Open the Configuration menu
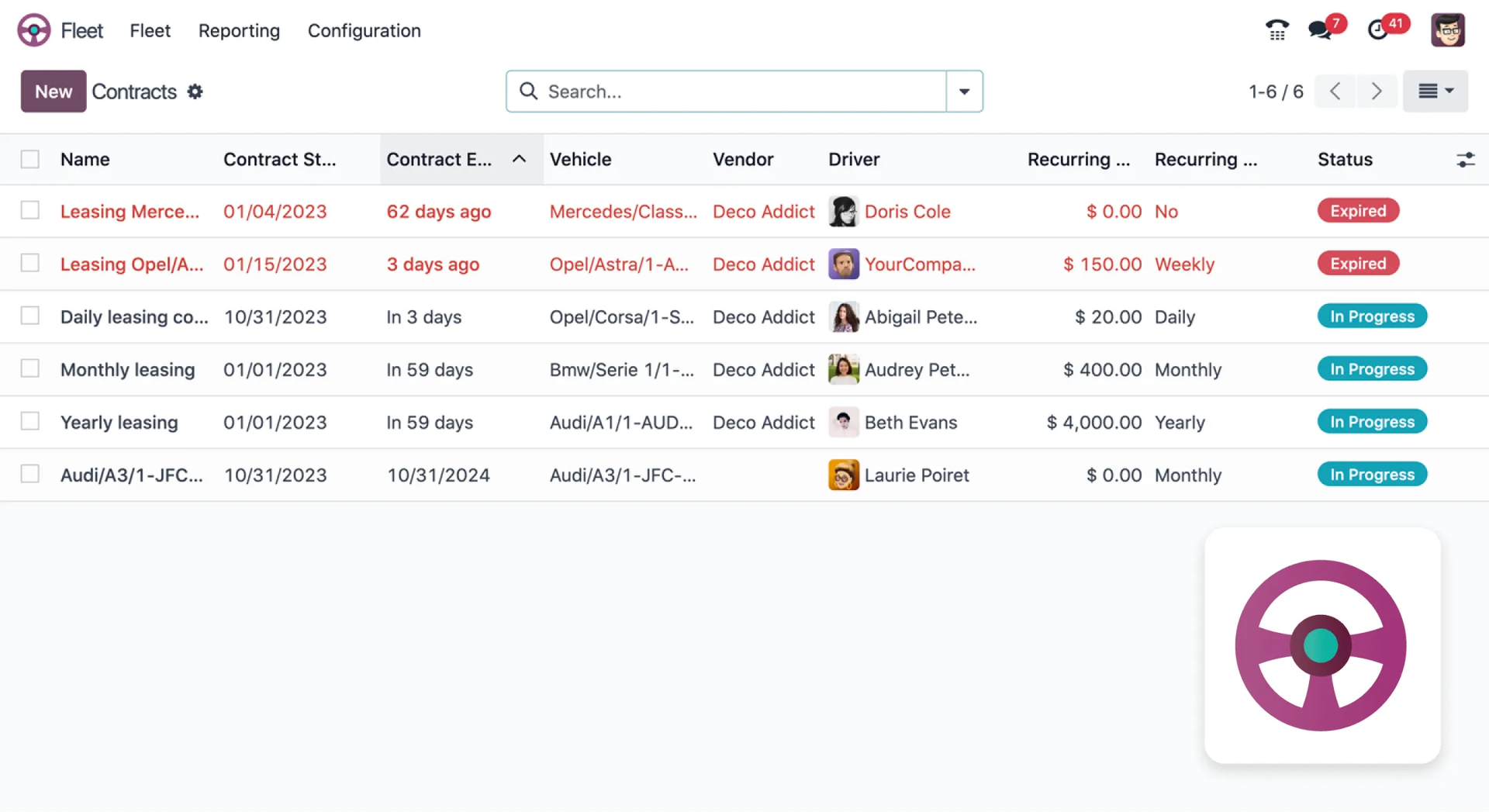 (364, 30)
